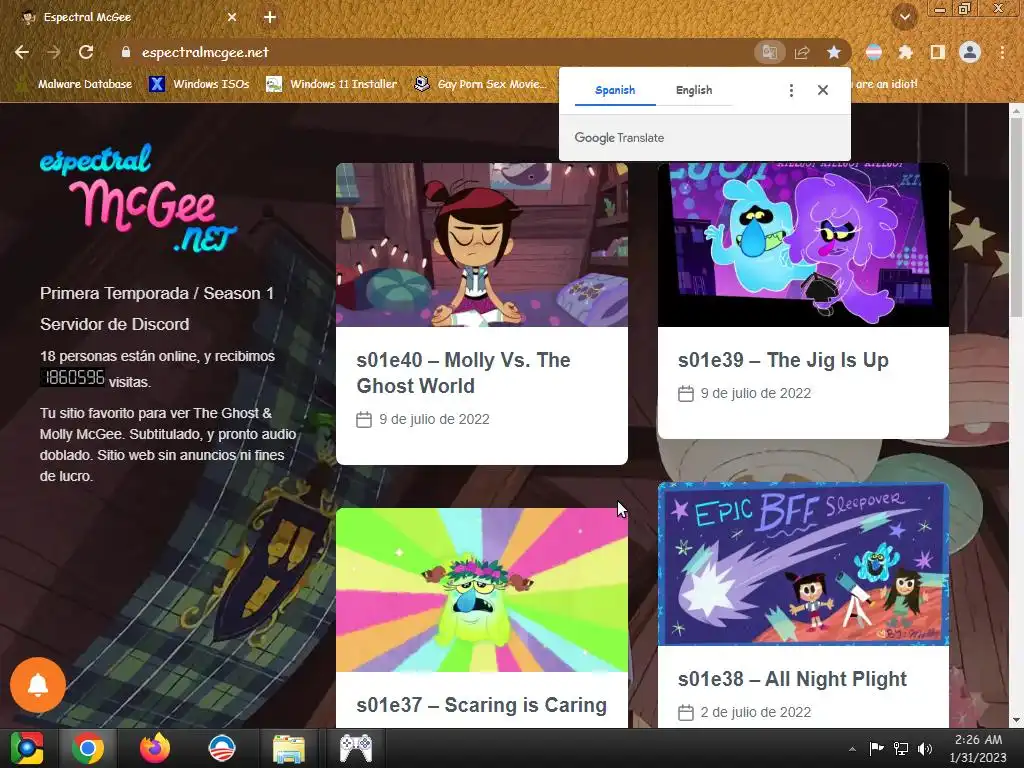Open the game controller taskbar app
The image size is (1024, 768).
click(356, 748)
